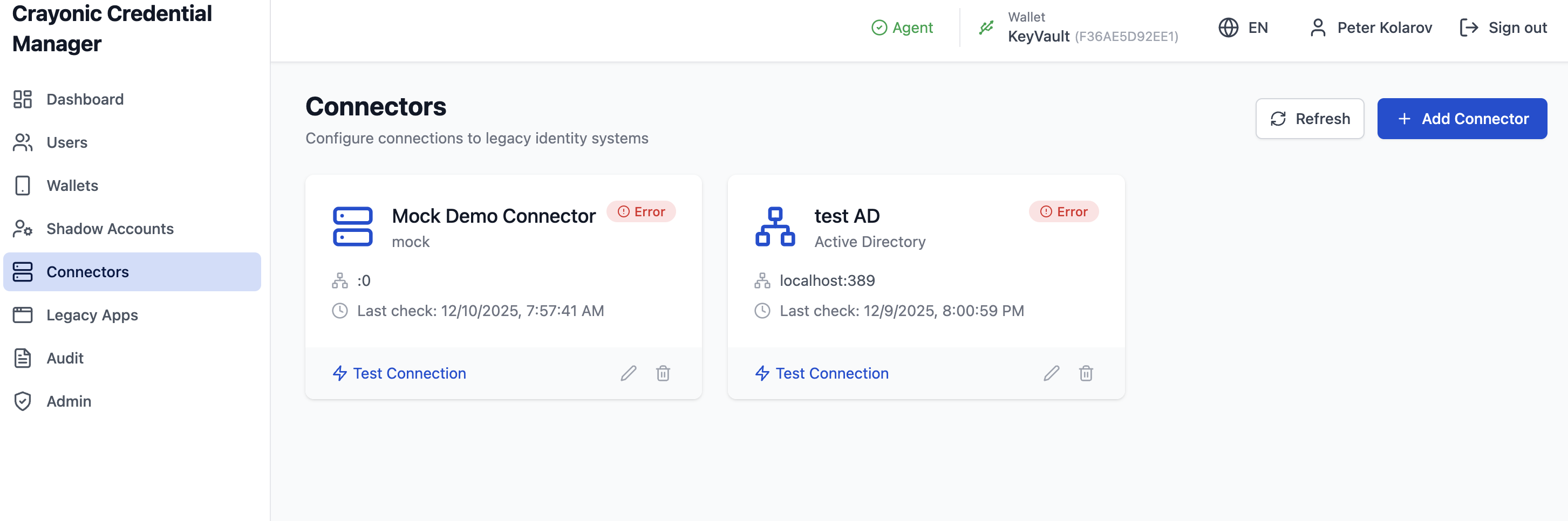Image resolution: width=1568 pixels, height=521 pixels.
Task: Click the trash delete icon on Mock Demo Connector
Action: click(x=663, y=373)
